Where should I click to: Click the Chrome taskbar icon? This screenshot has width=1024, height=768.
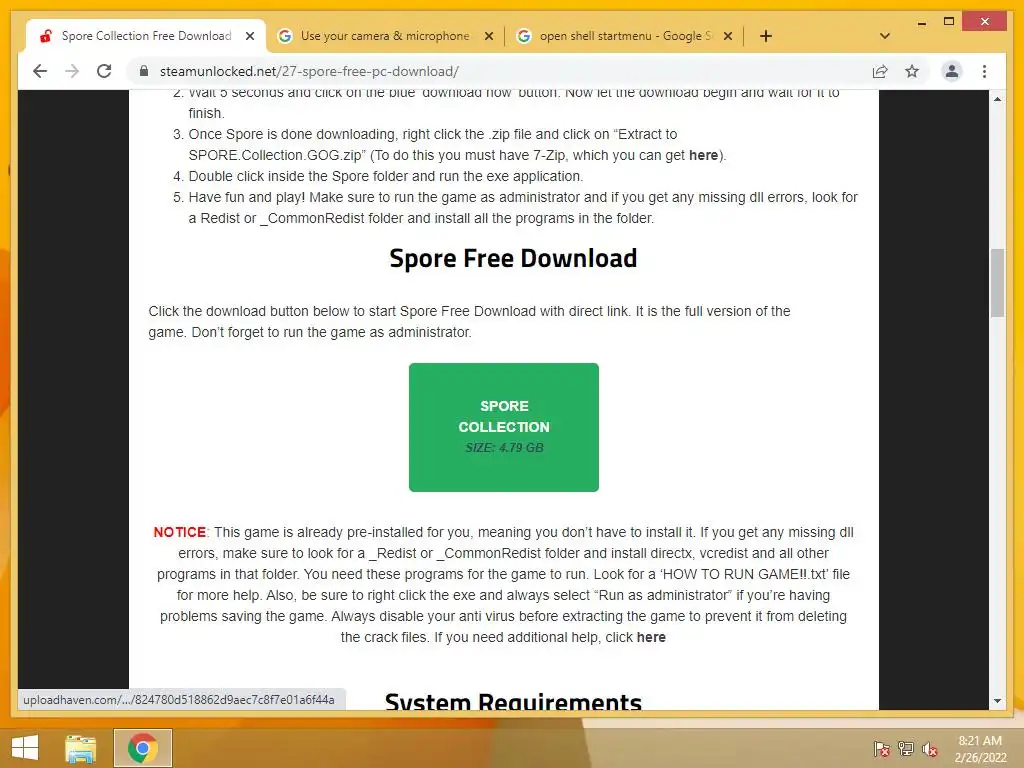[x=142, y=748]
